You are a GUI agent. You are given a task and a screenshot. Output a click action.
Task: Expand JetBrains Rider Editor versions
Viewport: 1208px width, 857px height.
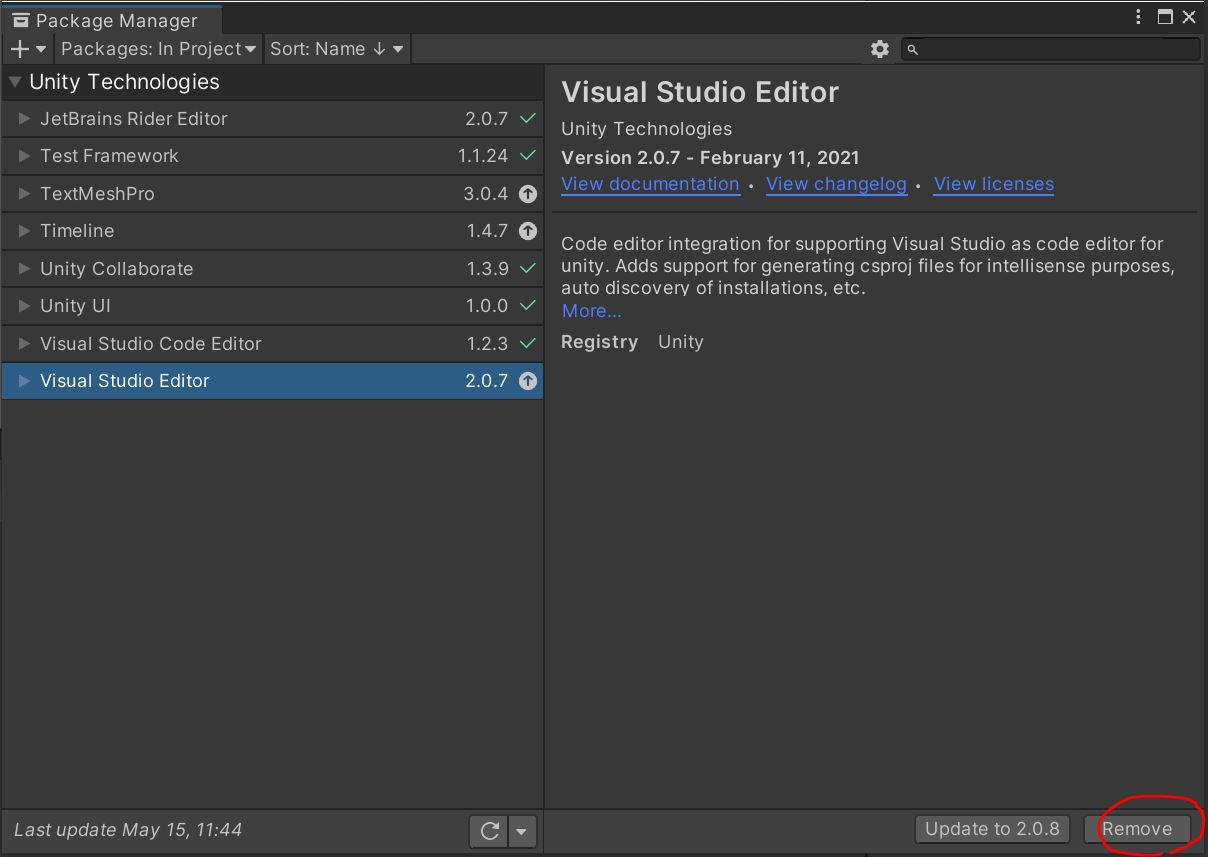point(25,119)
